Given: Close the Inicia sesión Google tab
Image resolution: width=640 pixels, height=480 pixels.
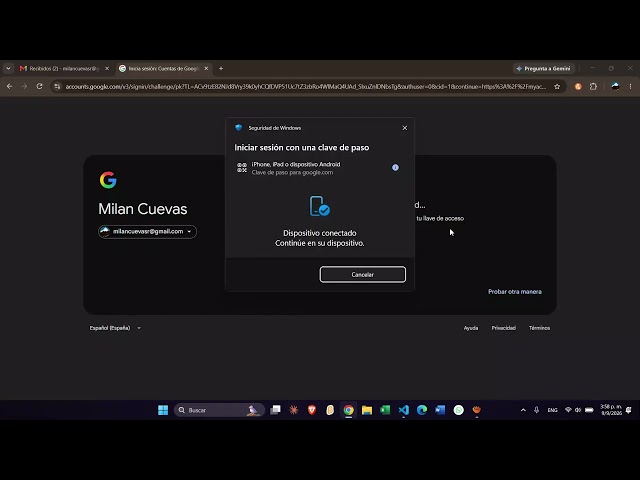Looking at the screenshot, I should click(x=206, y=69).
